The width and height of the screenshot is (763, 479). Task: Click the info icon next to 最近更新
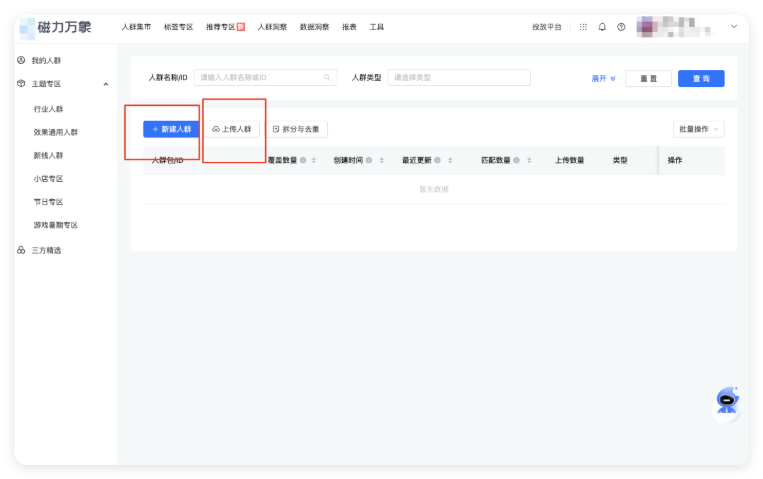pos(437,160)
